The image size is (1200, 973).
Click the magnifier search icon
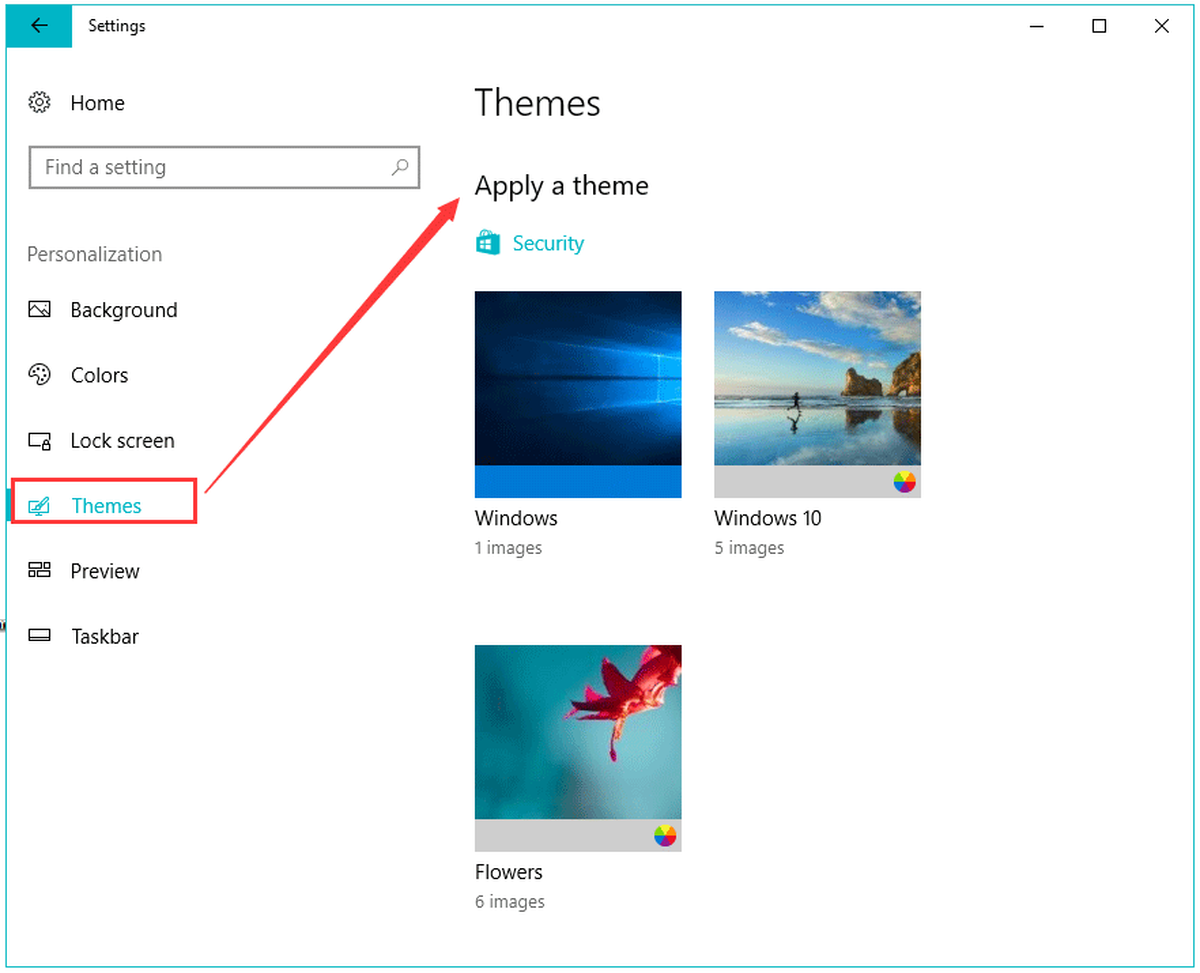pos(400,167)
